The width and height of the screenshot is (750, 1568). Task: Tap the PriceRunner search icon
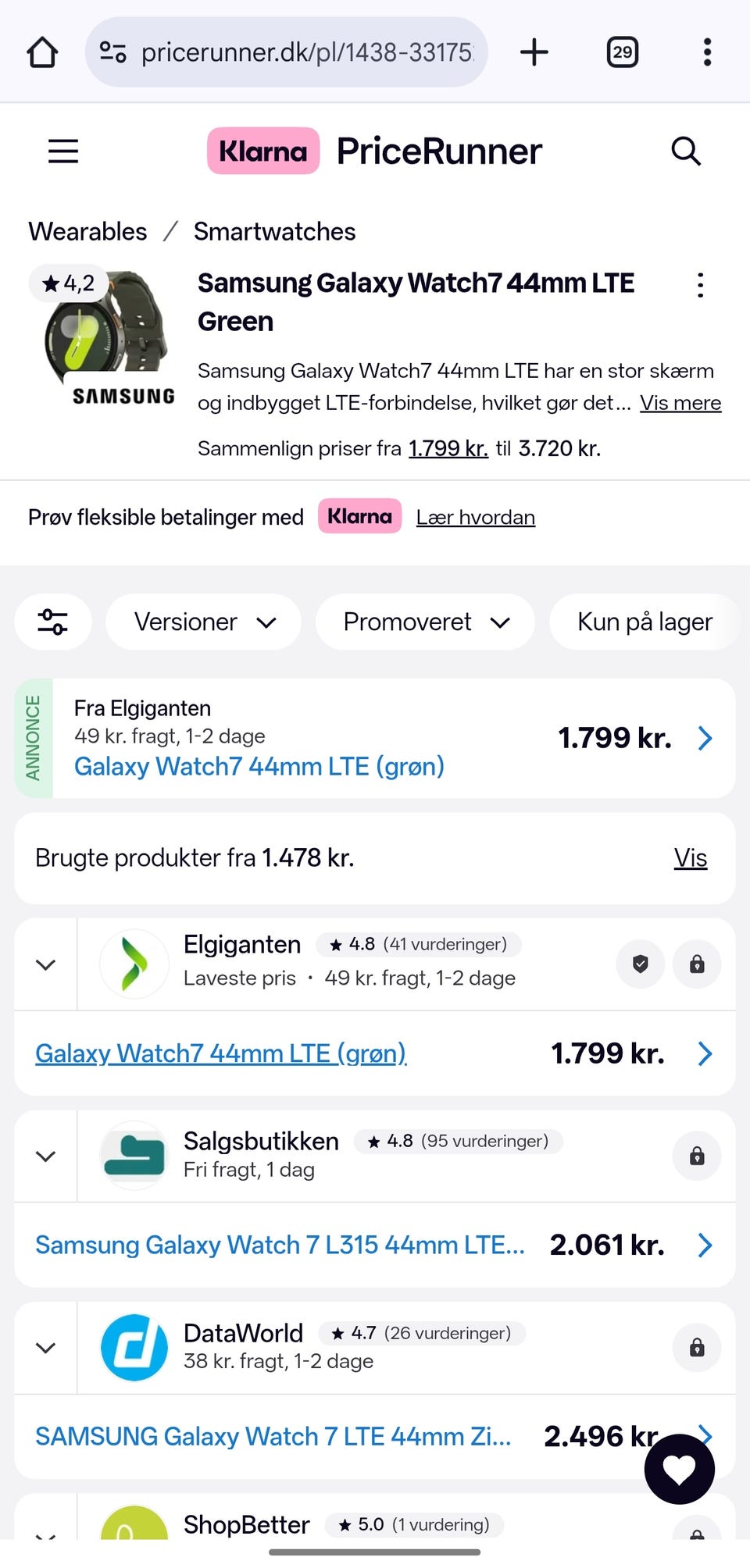coord(686,151)
